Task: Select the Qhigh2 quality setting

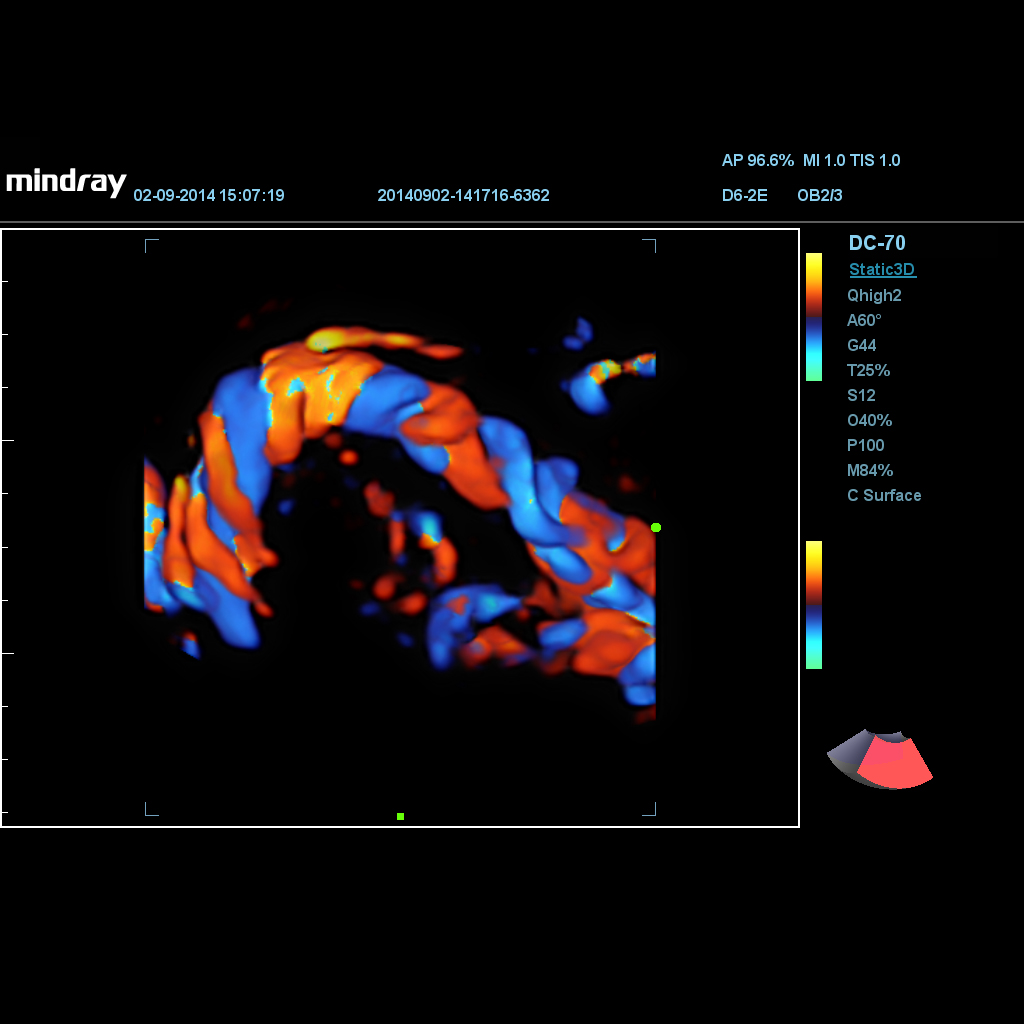Action: coord(874,295)
